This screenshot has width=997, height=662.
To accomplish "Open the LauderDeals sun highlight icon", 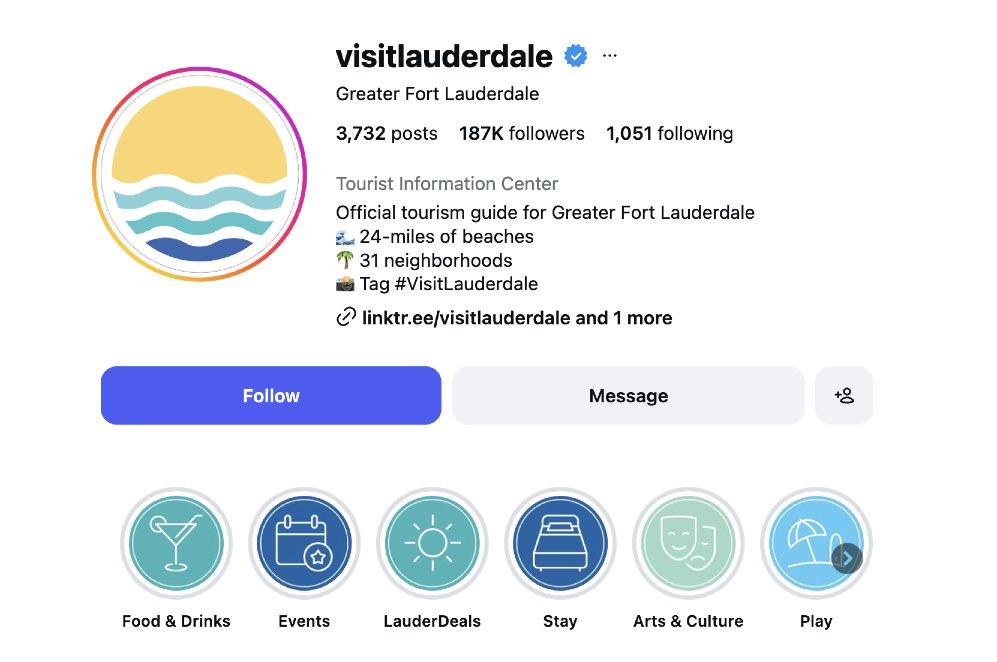I will (432, 543).
